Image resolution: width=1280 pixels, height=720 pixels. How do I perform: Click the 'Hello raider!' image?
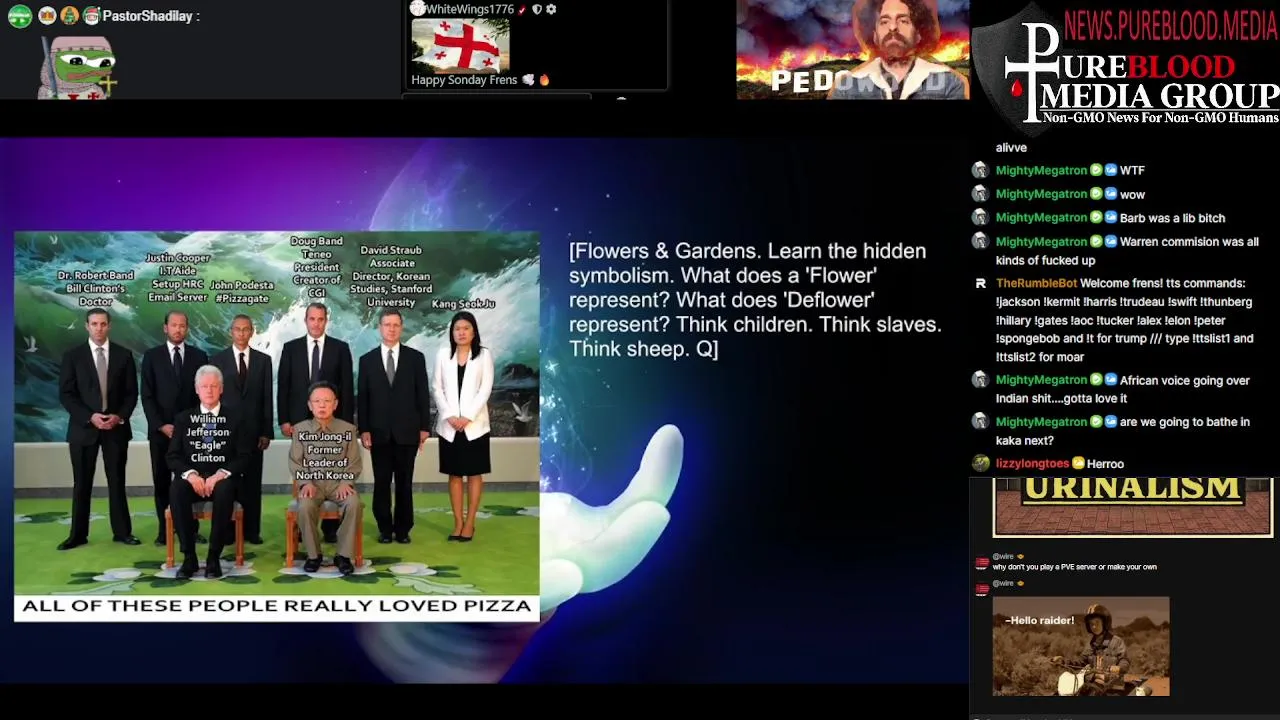click(1081, 646)
